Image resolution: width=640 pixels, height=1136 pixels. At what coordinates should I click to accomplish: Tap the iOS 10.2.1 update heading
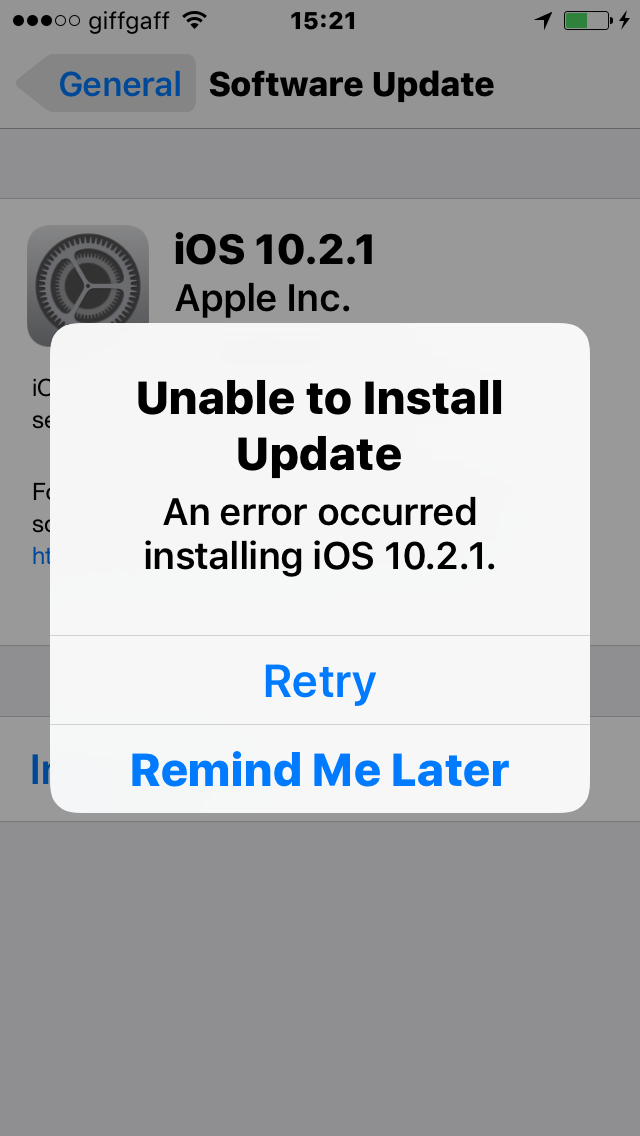274,250
